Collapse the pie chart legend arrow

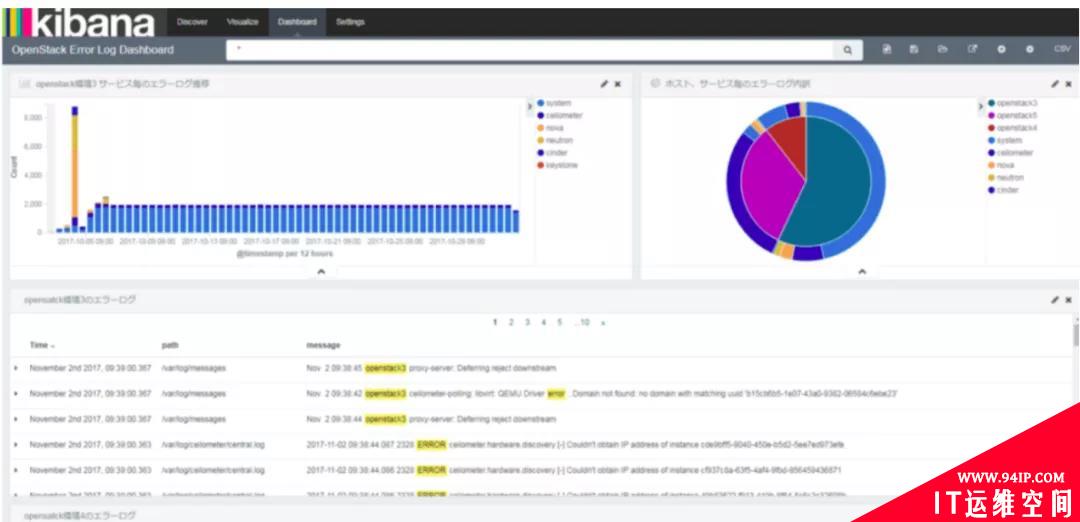click(981, 107)
